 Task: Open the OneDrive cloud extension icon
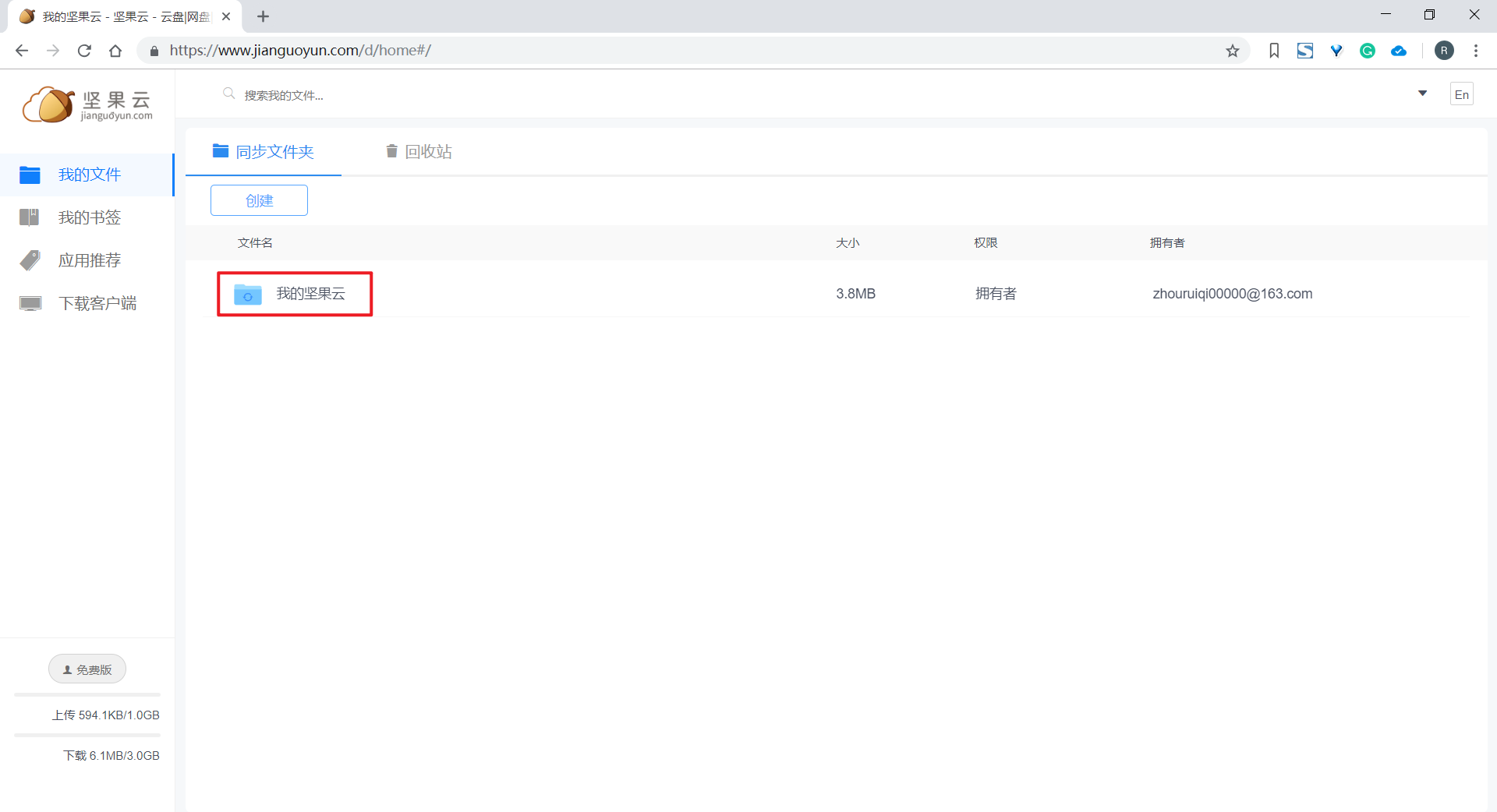(1399, 50)
